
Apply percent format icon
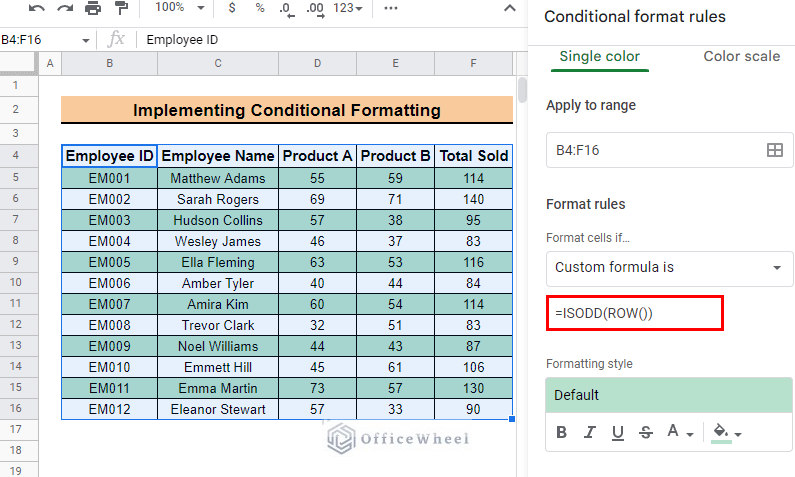[260, 8]
